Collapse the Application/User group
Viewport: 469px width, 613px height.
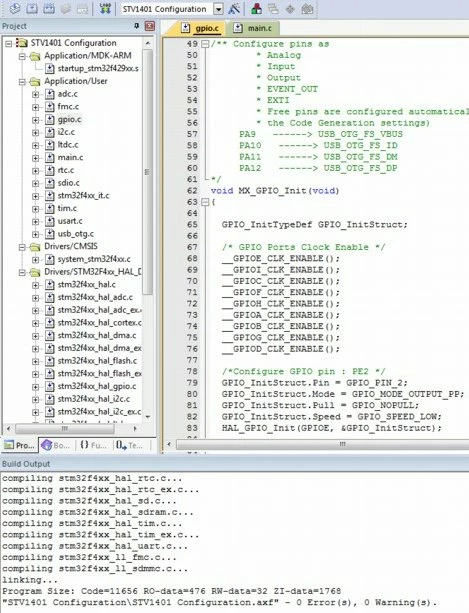22,82
